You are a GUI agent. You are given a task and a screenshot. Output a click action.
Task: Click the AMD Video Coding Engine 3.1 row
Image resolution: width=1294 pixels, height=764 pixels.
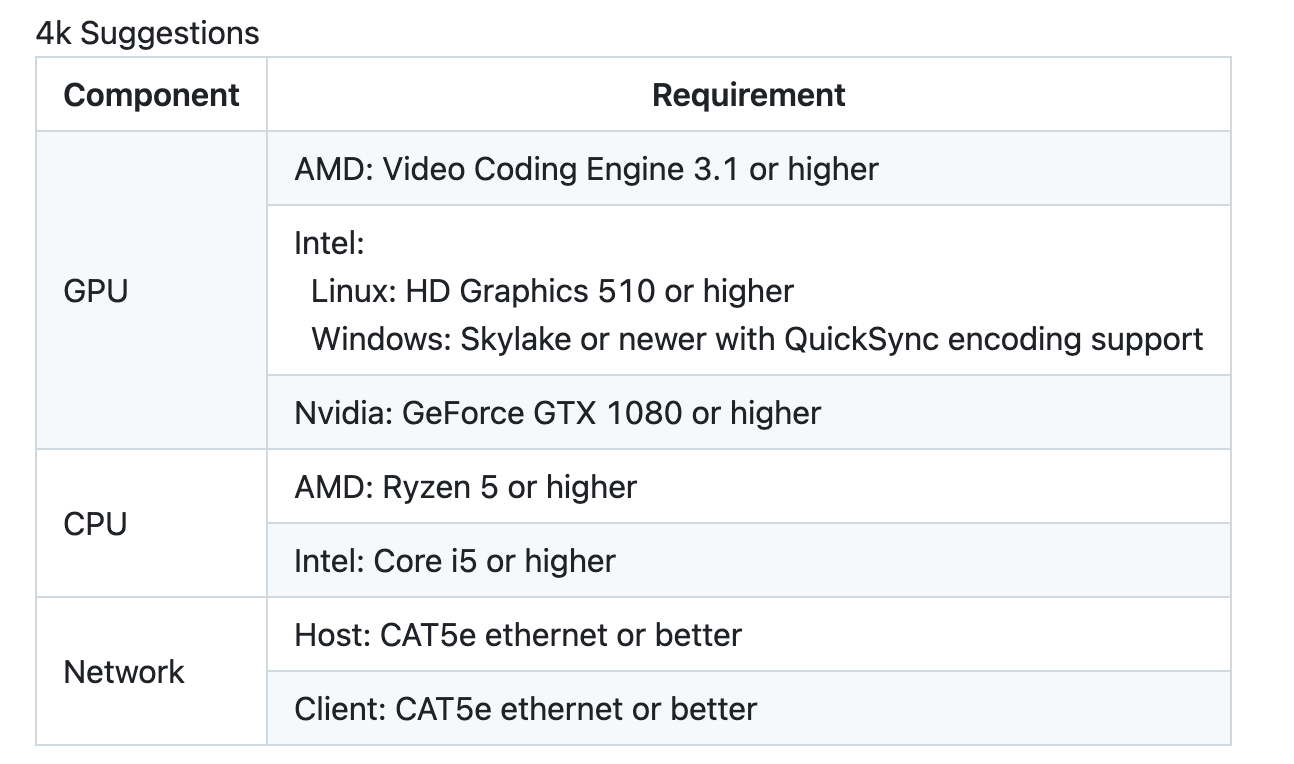tap(749, 168)
